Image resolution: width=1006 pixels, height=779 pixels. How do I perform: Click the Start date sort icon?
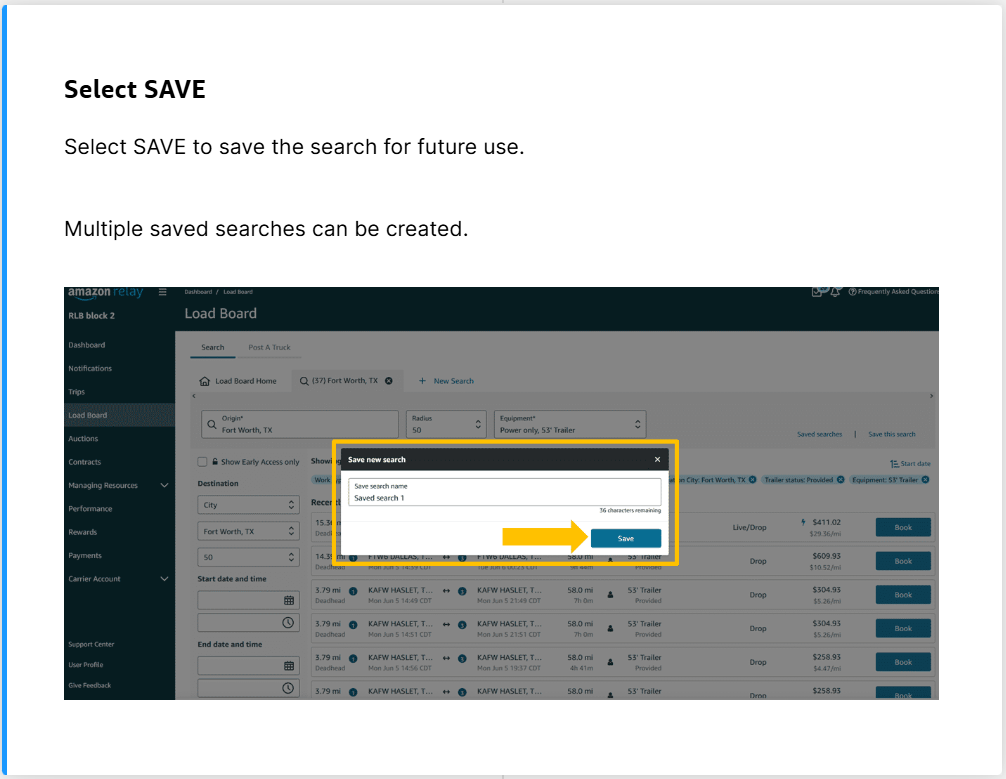click(x=894, y=464)
